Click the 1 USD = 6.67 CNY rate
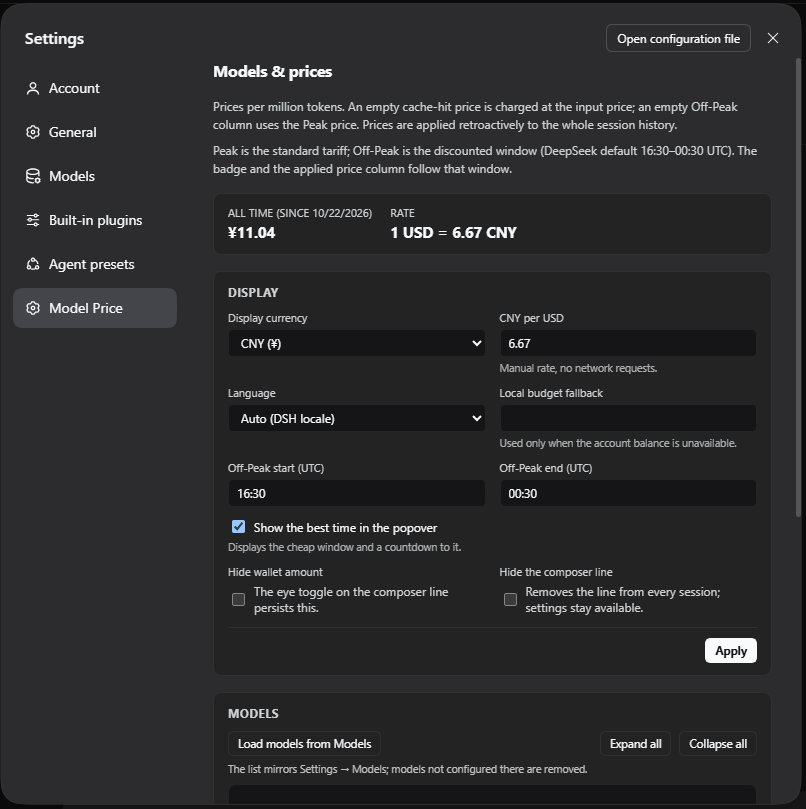 [453, 233]
